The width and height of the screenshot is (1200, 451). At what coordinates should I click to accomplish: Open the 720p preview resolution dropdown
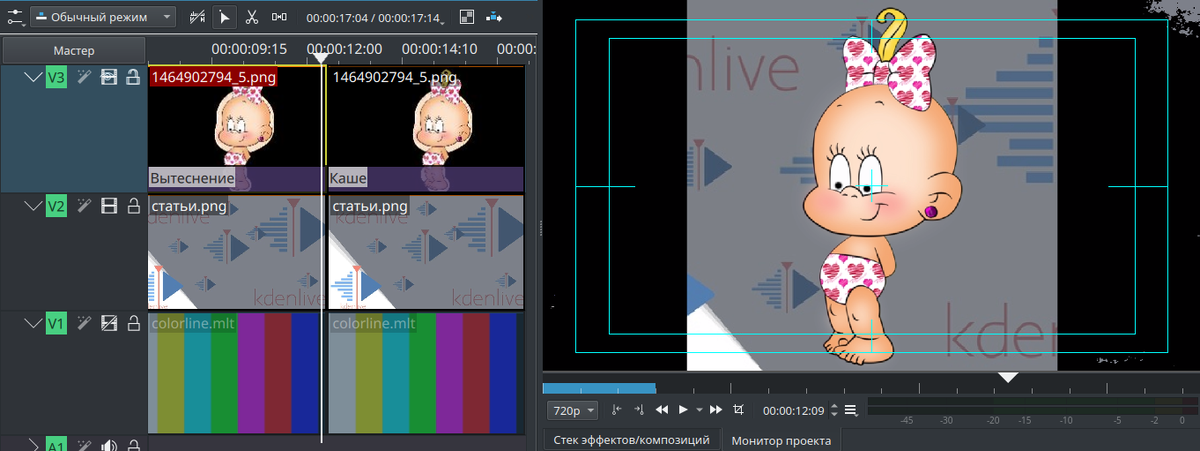(572, 410)
